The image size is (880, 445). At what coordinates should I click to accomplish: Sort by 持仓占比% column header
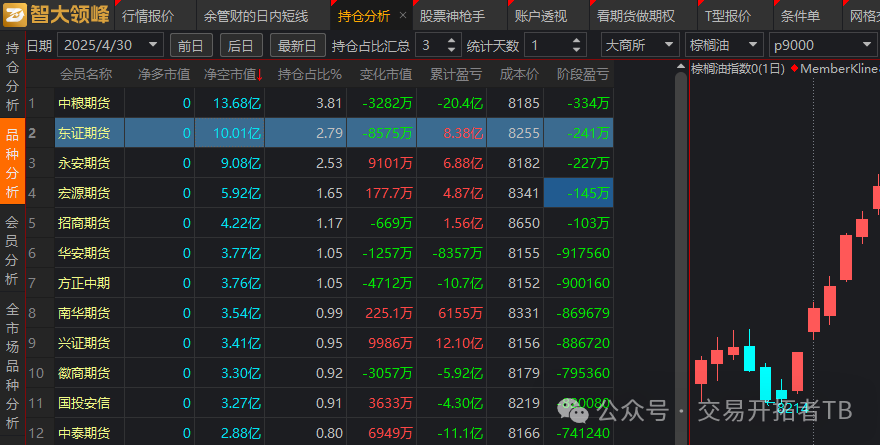(310, 74)
